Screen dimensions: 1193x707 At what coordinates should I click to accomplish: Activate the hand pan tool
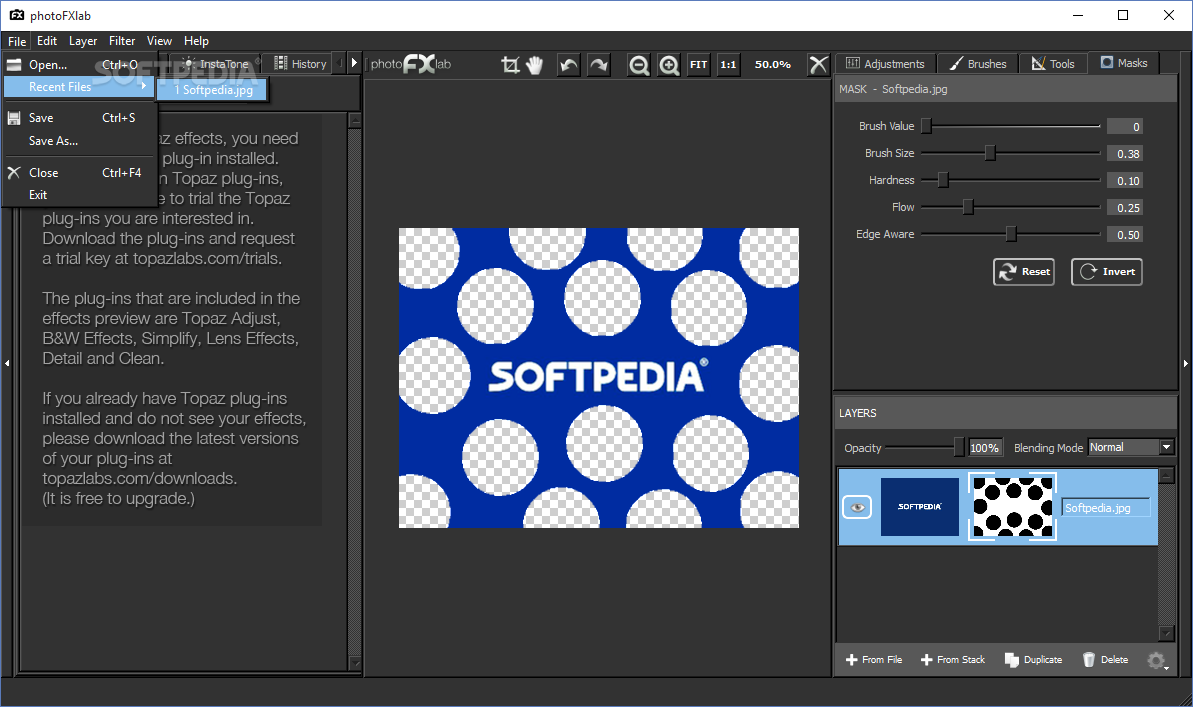tap(535, 65)
